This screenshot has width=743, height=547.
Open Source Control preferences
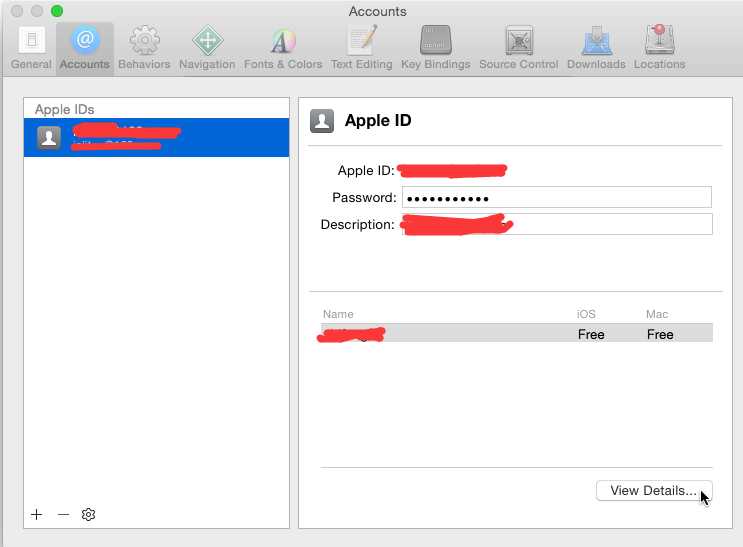(518, 48)
